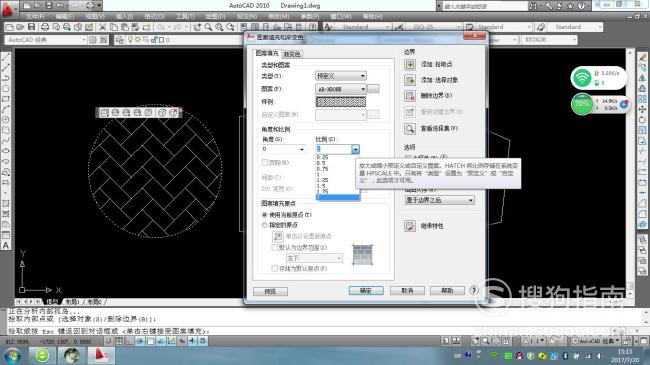The width and height of the screenshot is (650, 365).
Task: Click the Plot printer icon in standard toolbar
Action: click(45, 27)
